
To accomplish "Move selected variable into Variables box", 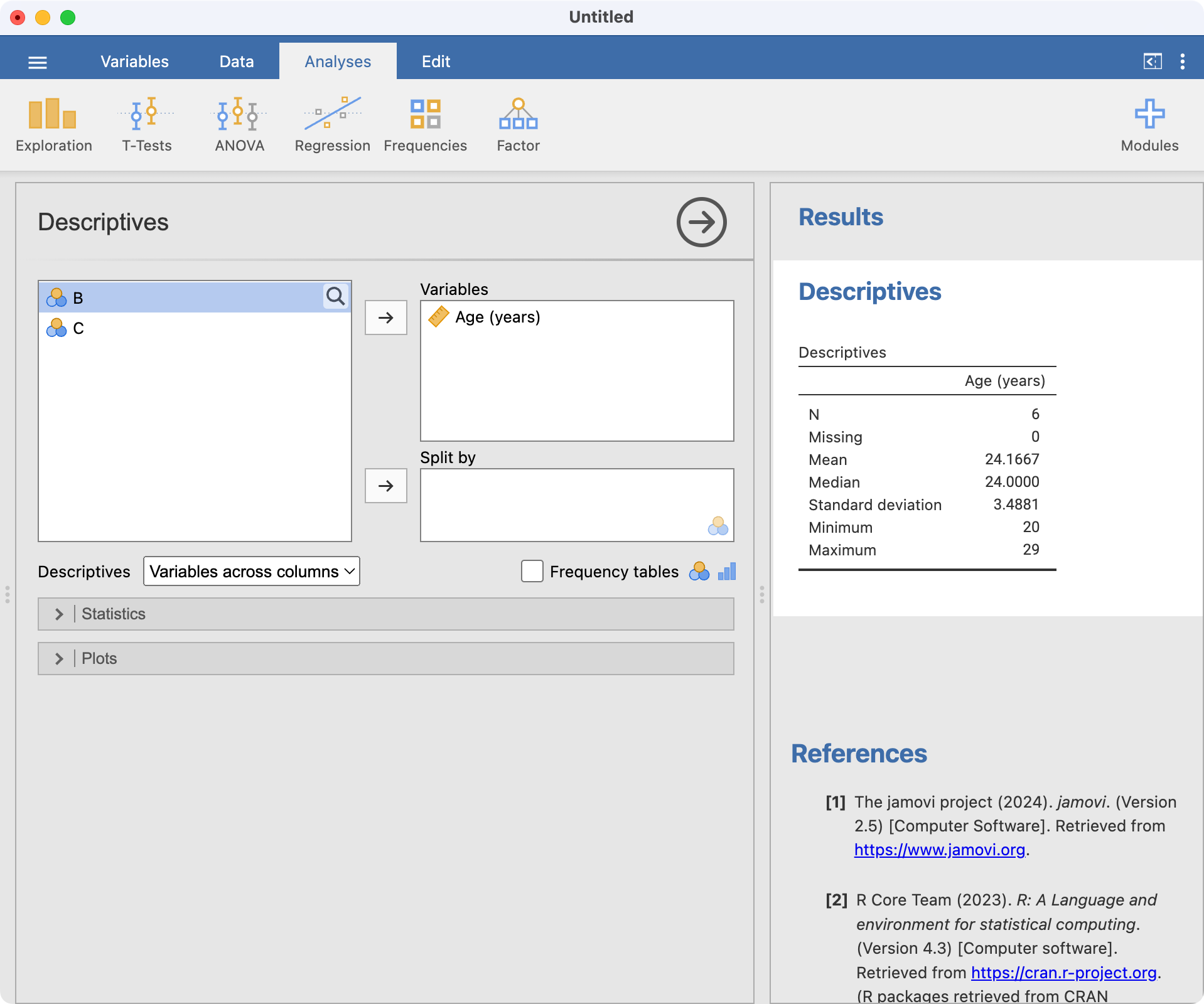I will pyautogui.click(x=385, y=318).
